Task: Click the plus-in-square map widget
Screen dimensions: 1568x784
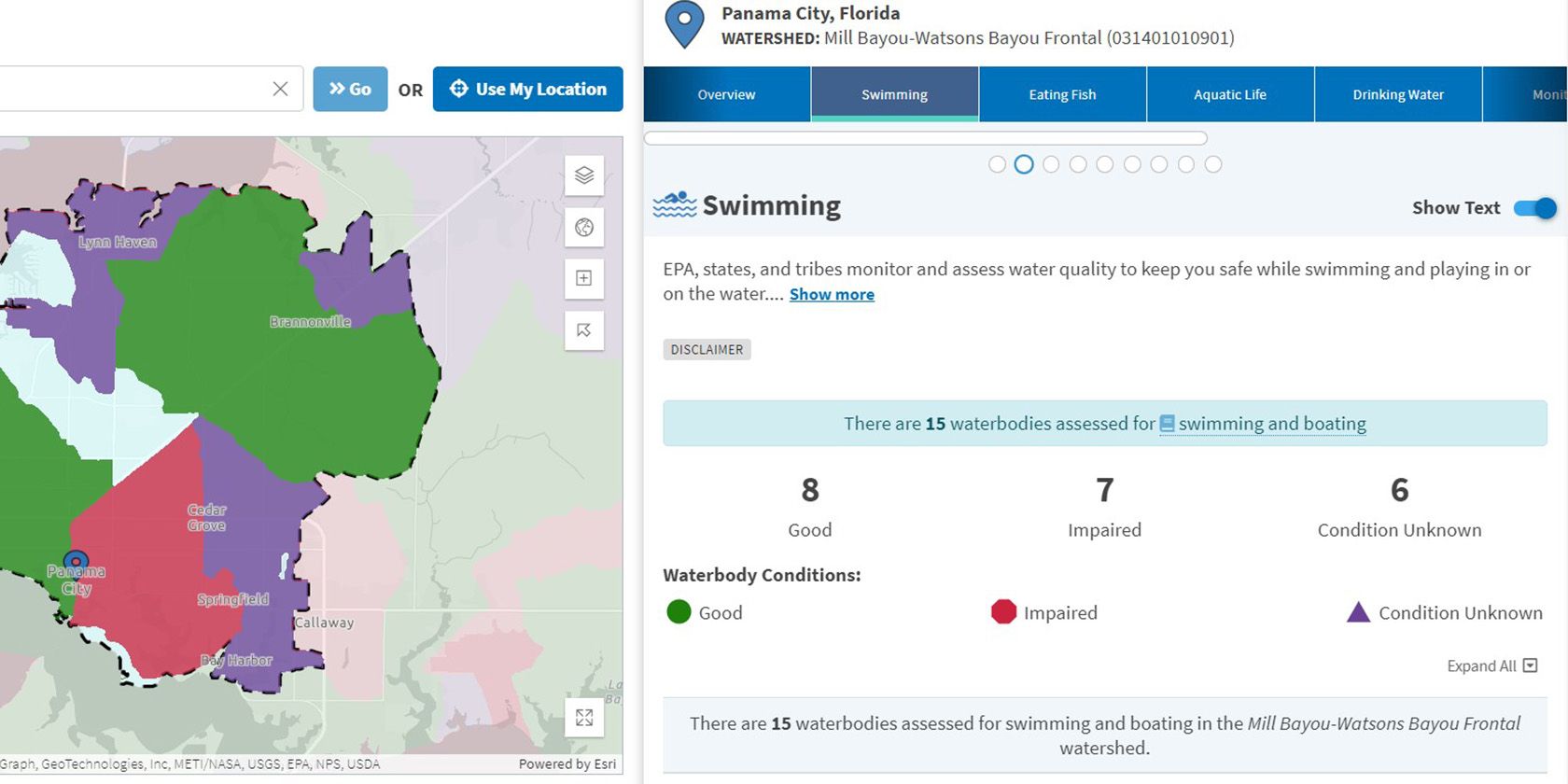Action: pyautogui.click(x=584, y=278)
